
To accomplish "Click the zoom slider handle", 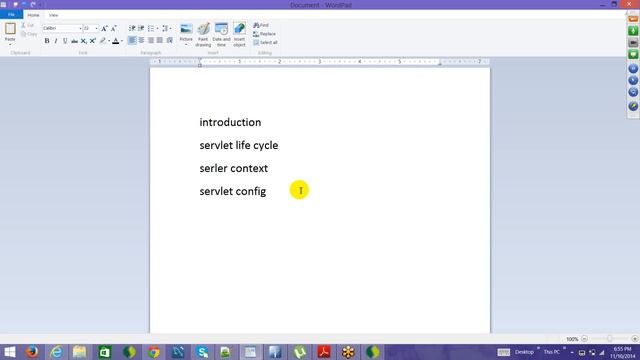I will coord(609,339).
